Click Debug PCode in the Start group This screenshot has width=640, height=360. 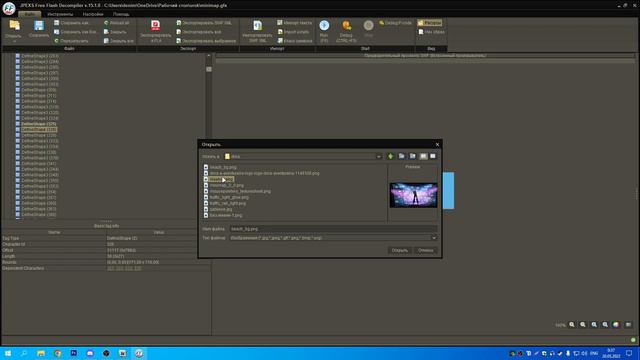pos(396,23)
